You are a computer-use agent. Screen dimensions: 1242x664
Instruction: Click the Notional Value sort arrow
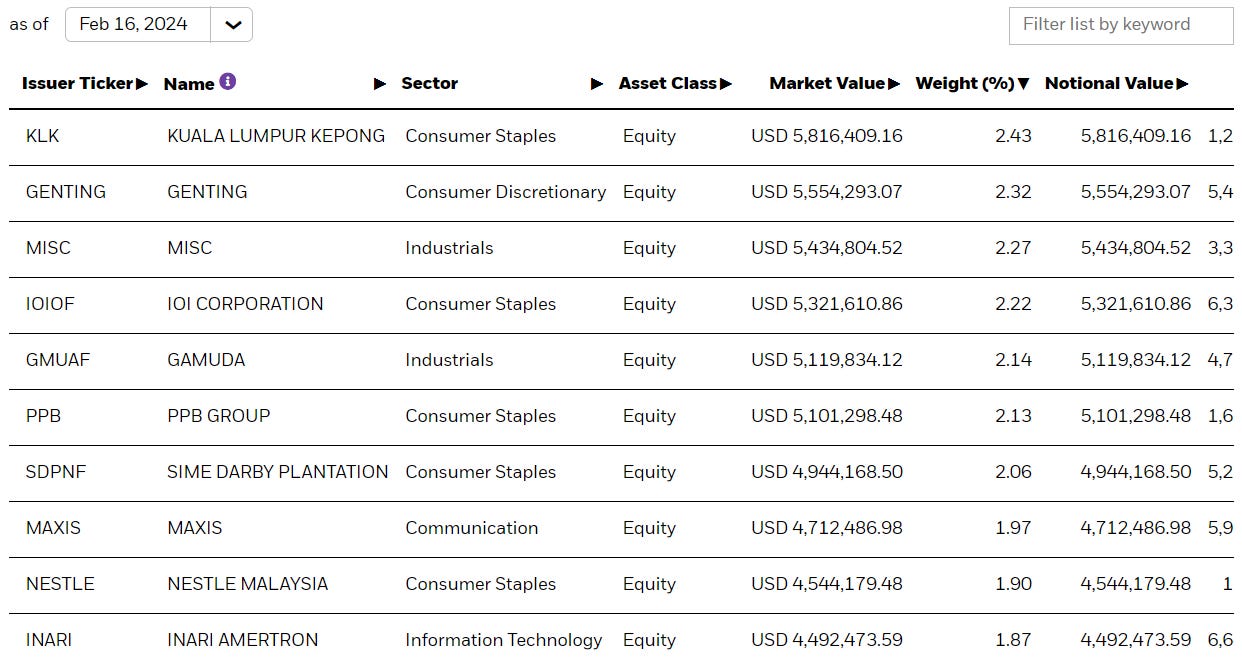click(x=1183, y=84)
